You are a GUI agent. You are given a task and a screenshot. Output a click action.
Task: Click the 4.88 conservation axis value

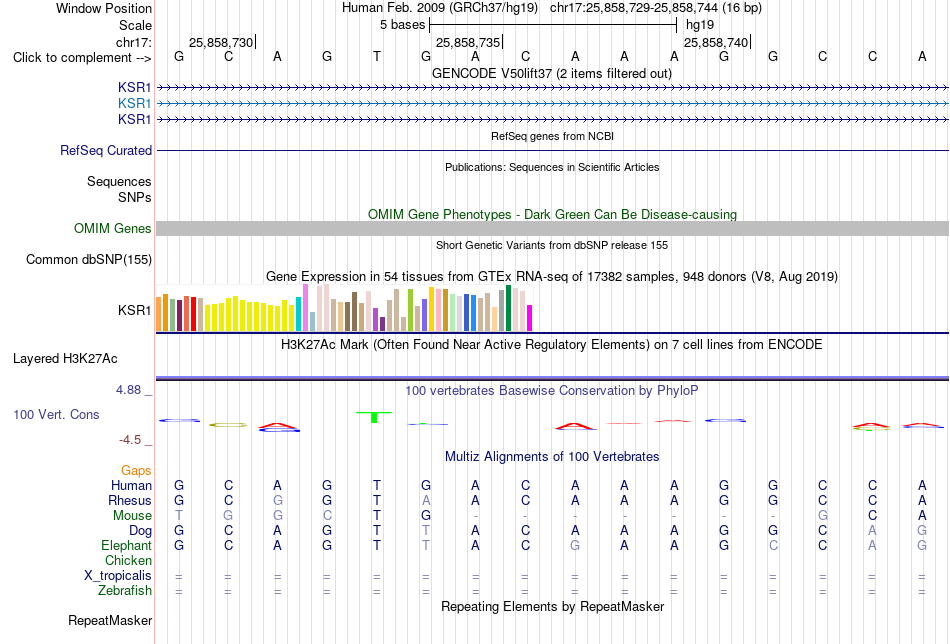(x=128, y=390)
